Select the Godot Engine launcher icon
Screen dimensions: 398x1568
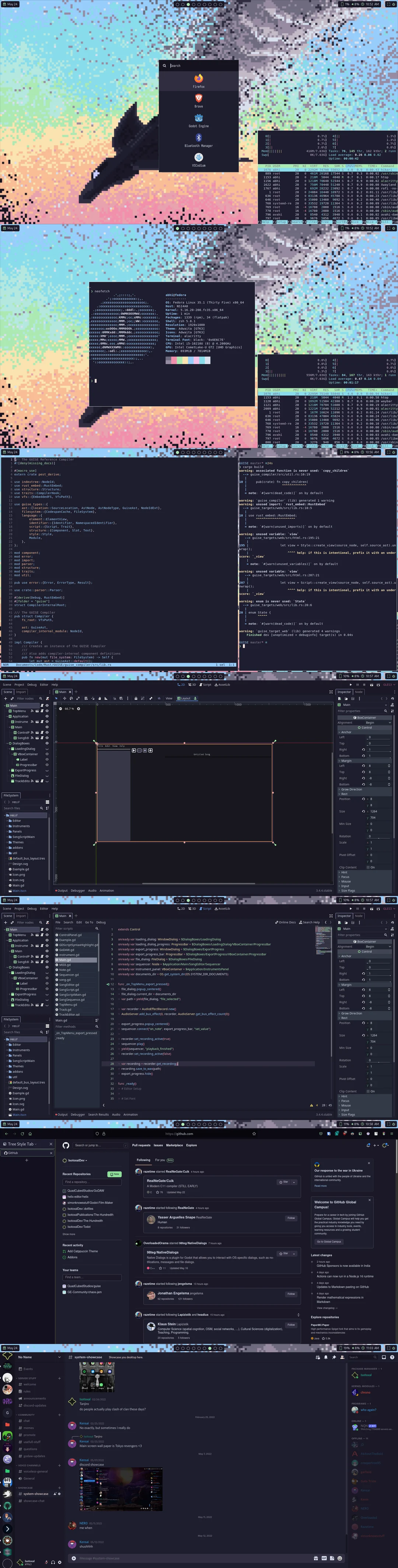coord(198,118)
